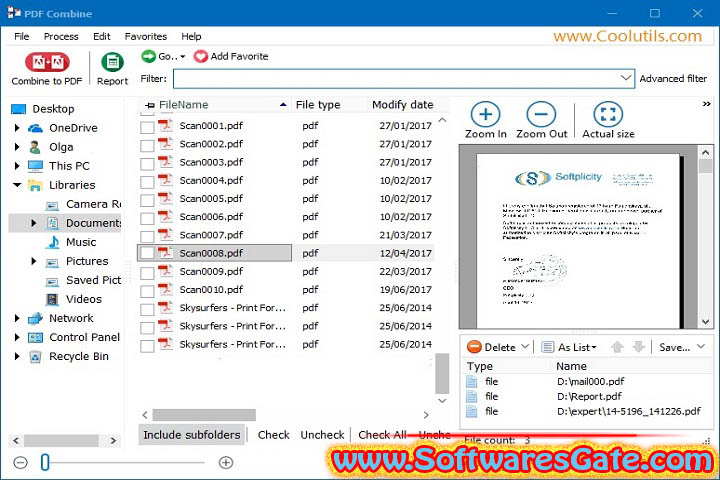Image resolution: width=720 pixels, height=480 pixels.
Task: Open the Edit menu
Action: pyautogui.click(x=101, y=36)
